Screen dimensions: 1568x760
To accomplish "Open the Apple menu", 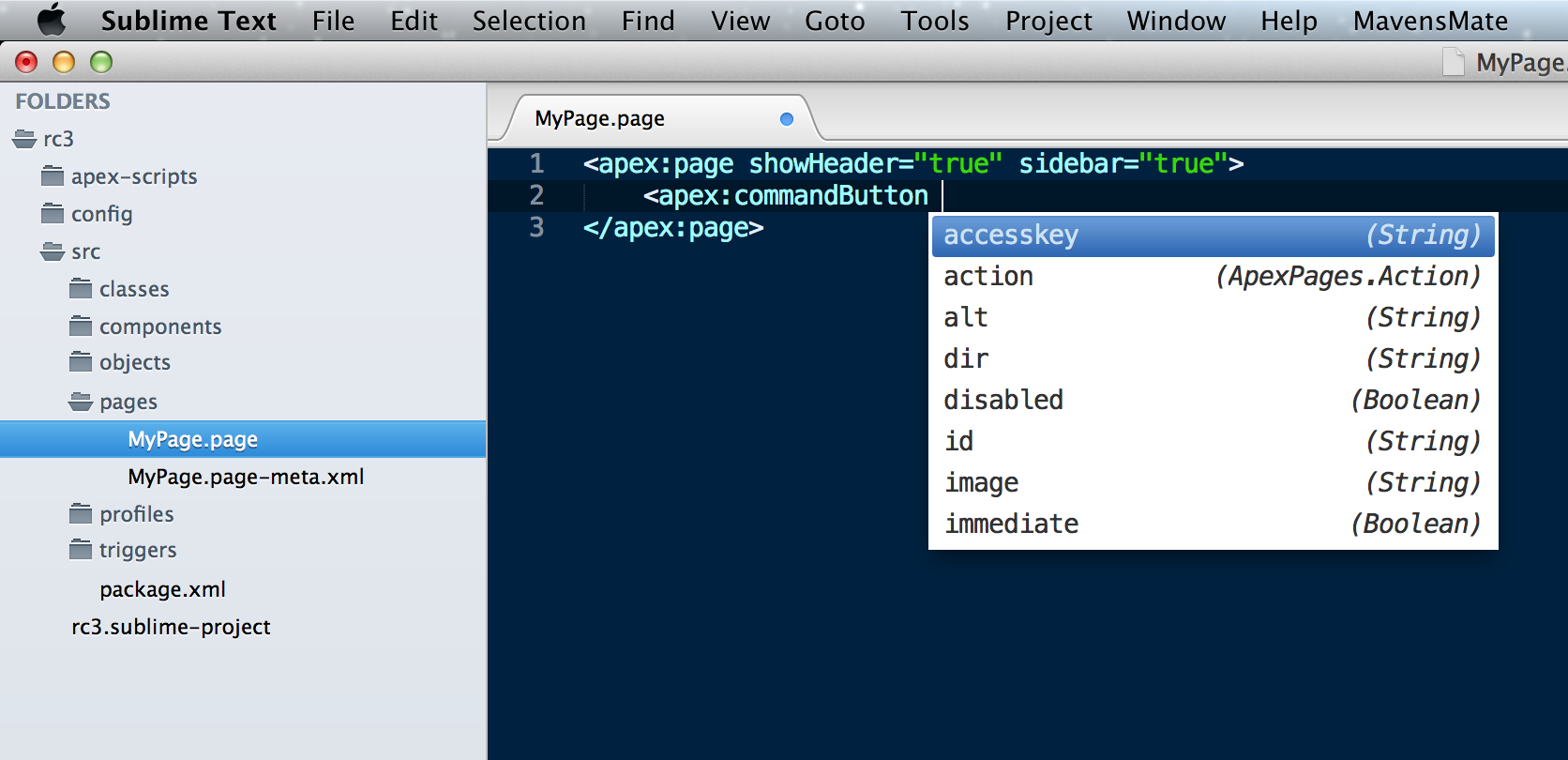I will coord(51,20).
